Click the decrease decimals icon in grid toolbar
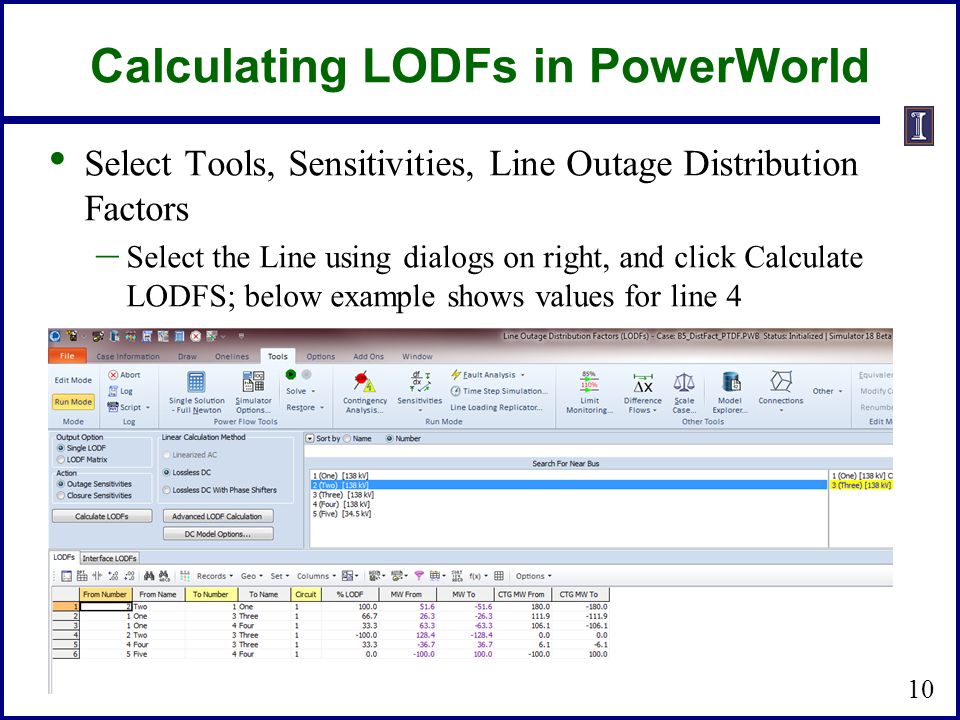 129,576
